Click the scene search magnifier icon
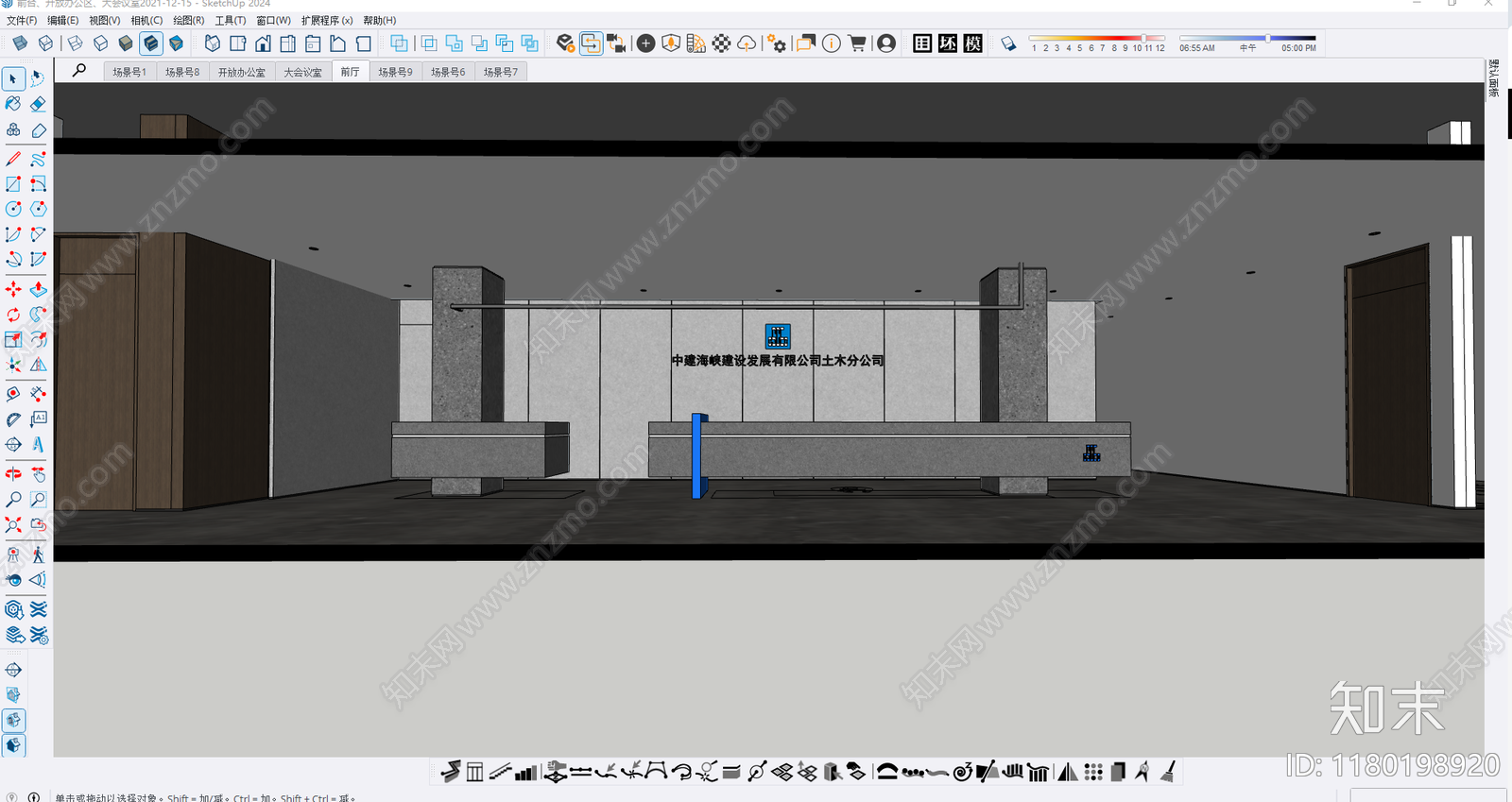The height and width of the screenshot is (802, 1512). pos(79,71)
